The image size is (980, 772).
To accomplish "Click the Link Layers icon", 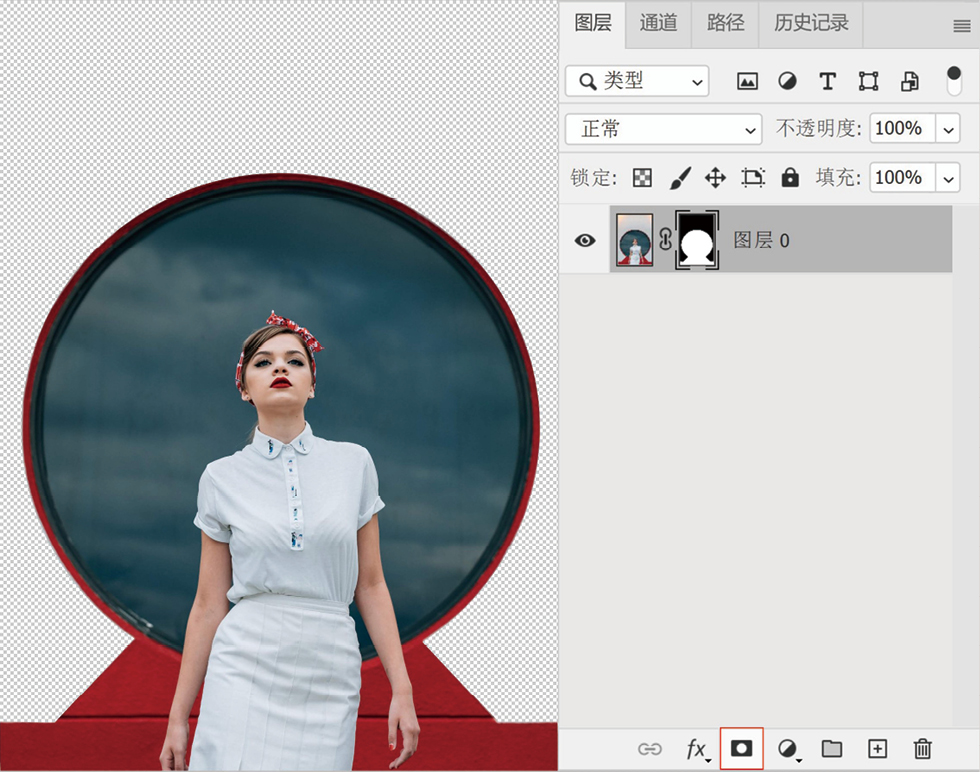I will pos(650,748).
